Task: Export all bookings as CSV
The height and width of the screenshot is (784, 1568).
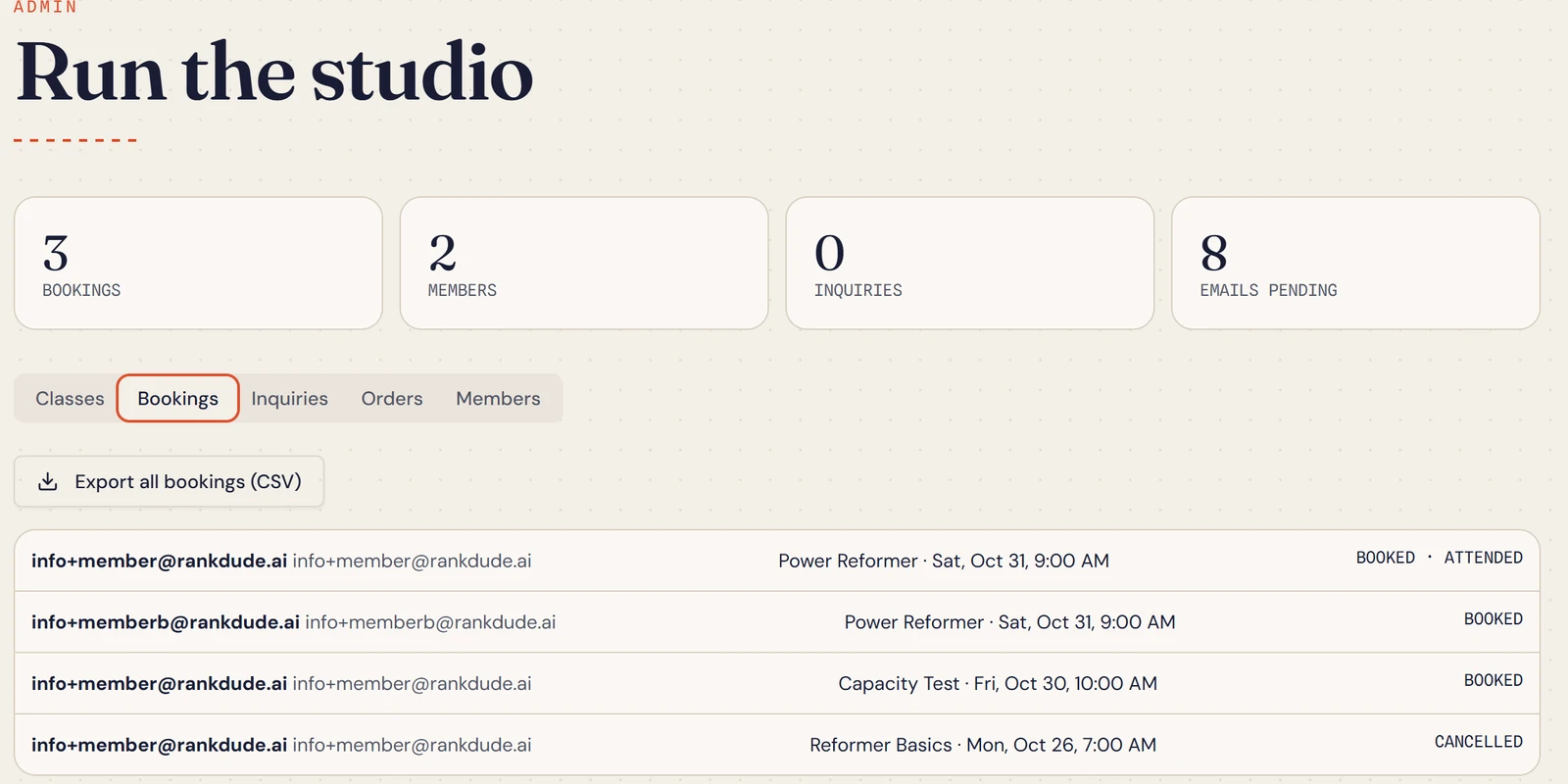Action: tap(169, 481)
